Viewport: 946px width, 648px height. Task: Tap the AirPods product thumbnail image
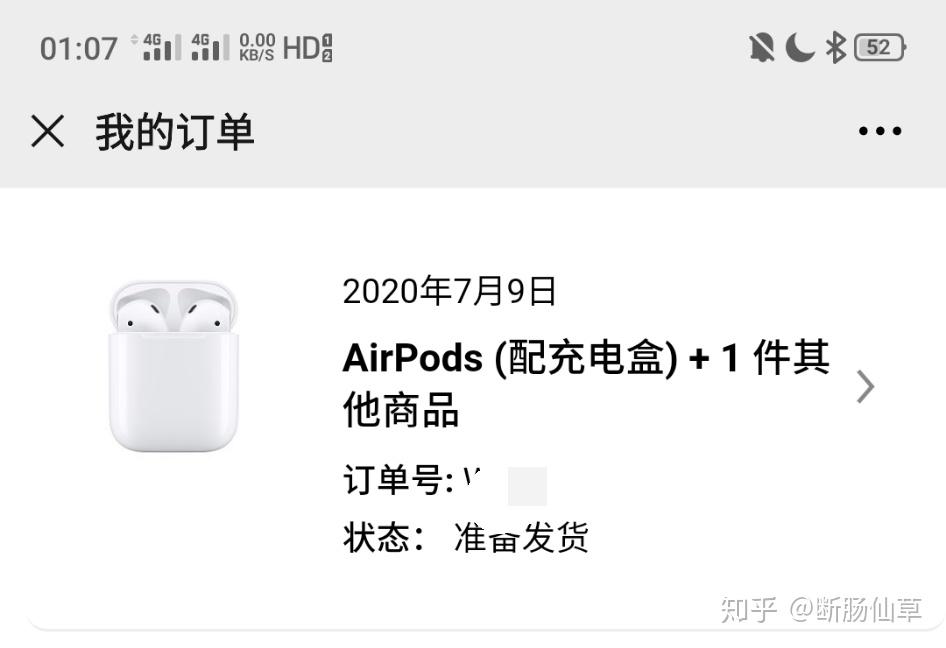174,366
